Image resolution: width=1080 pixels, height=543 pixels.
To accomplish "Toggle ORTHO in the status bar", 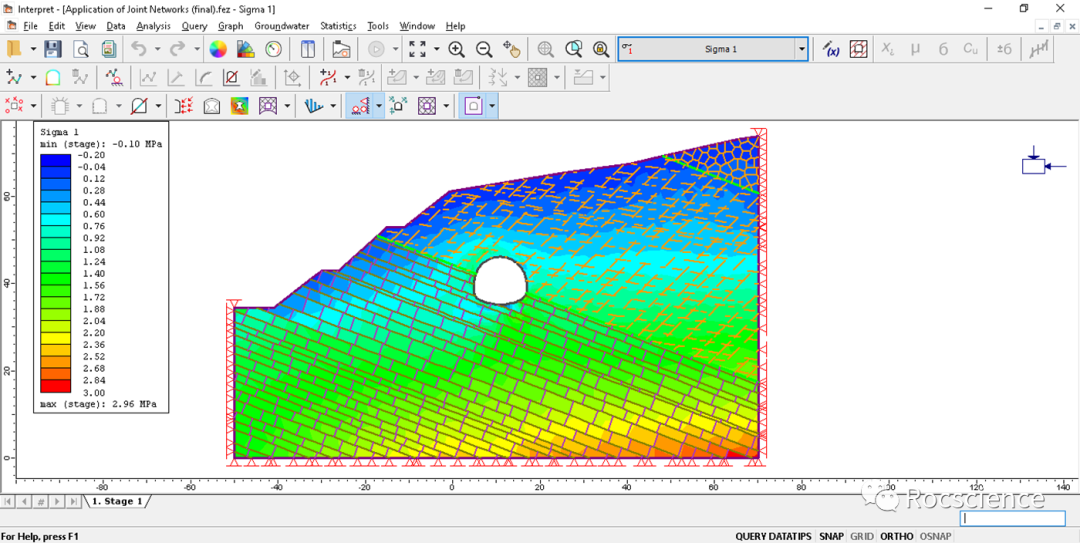I will coord(896,536).
